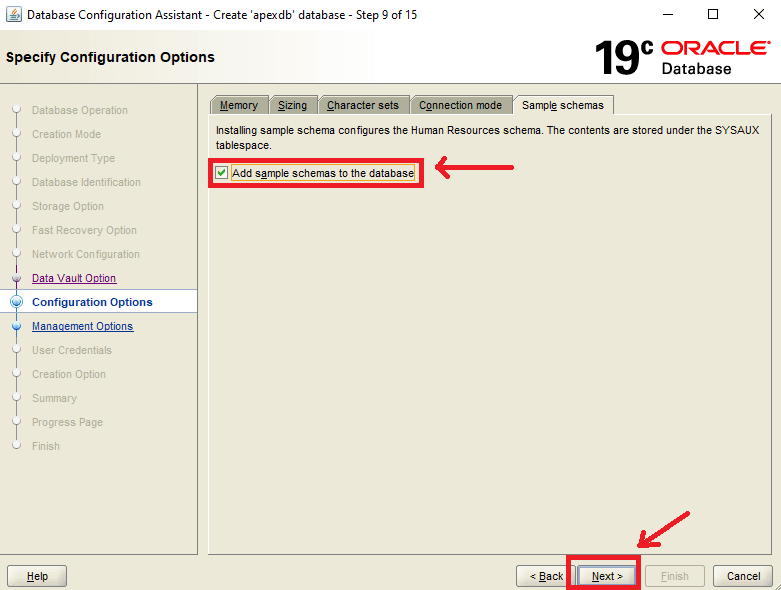Click the Java icon in the title bar
The height and width of the screenshot is (590, 781).
click(14, 15)
